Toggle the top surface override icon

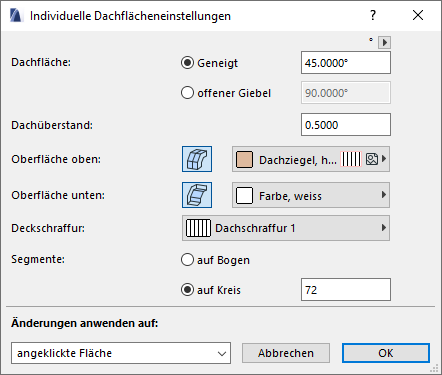pyautogui.click(x=197, y=159)
